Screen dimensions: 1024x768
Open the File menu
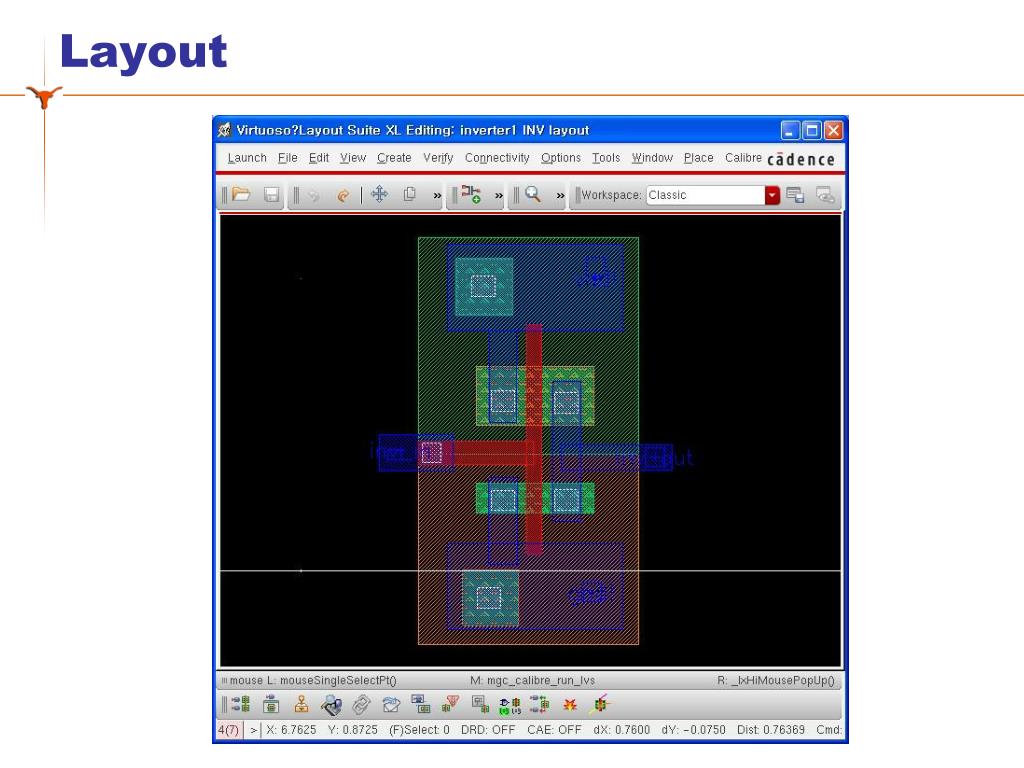[287, 158]
